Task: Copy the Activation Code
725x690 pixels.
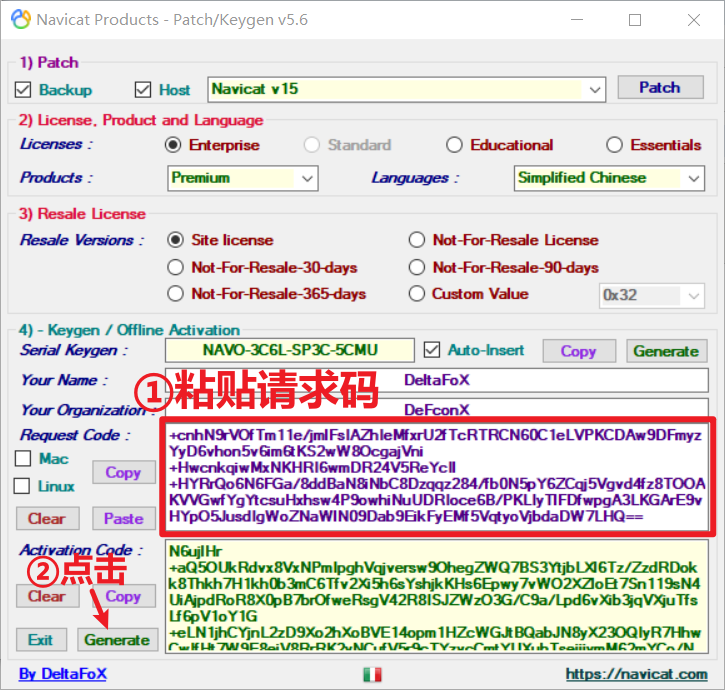Action: pyautogui.click(x=123, y=596)
